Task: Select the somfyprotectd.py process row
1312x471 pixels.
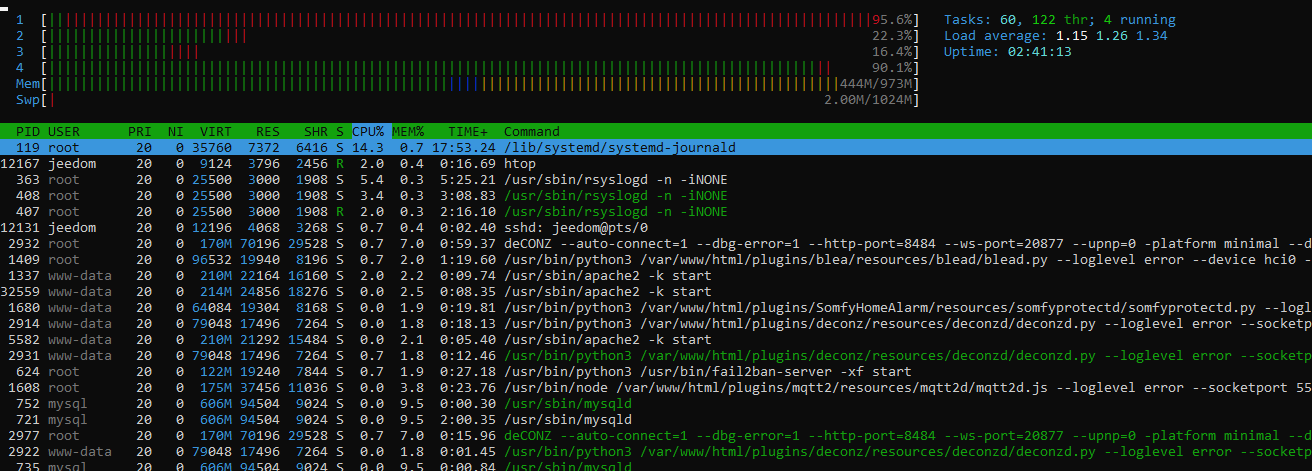Action: click(x=750, y=308)
